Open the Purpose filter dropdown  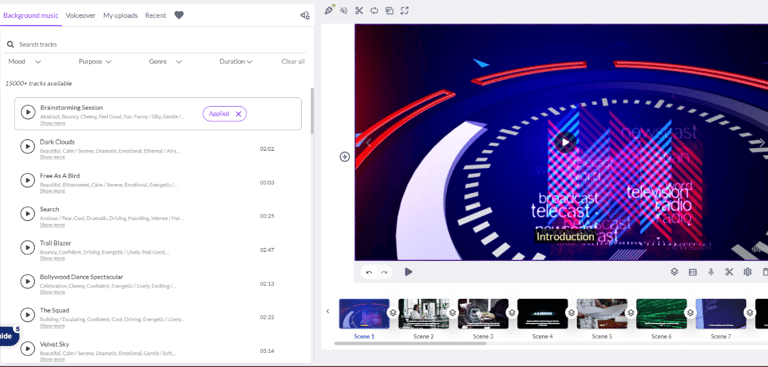(x=95, y=62)
